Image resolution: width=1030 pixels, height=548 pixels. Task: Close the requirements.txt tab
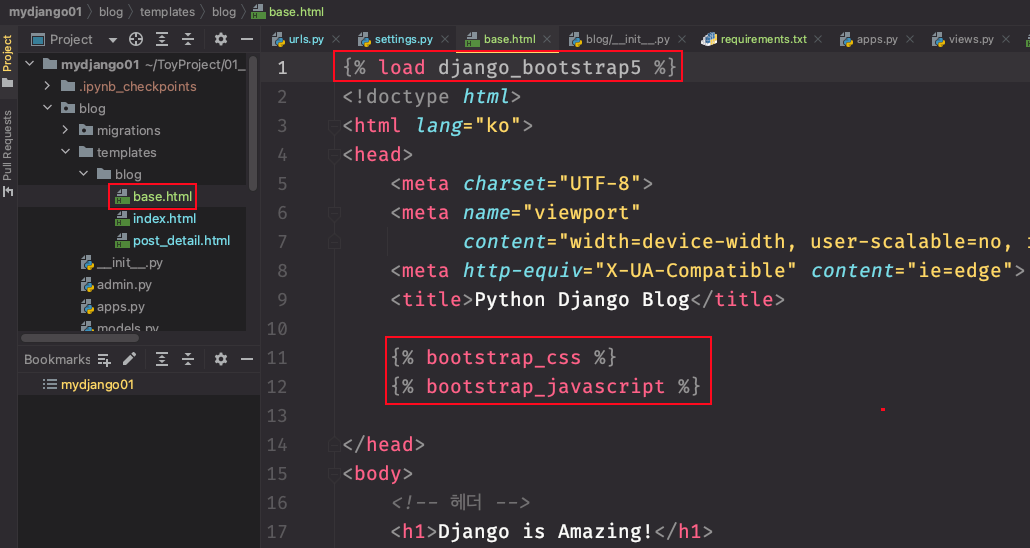point(818,39)
